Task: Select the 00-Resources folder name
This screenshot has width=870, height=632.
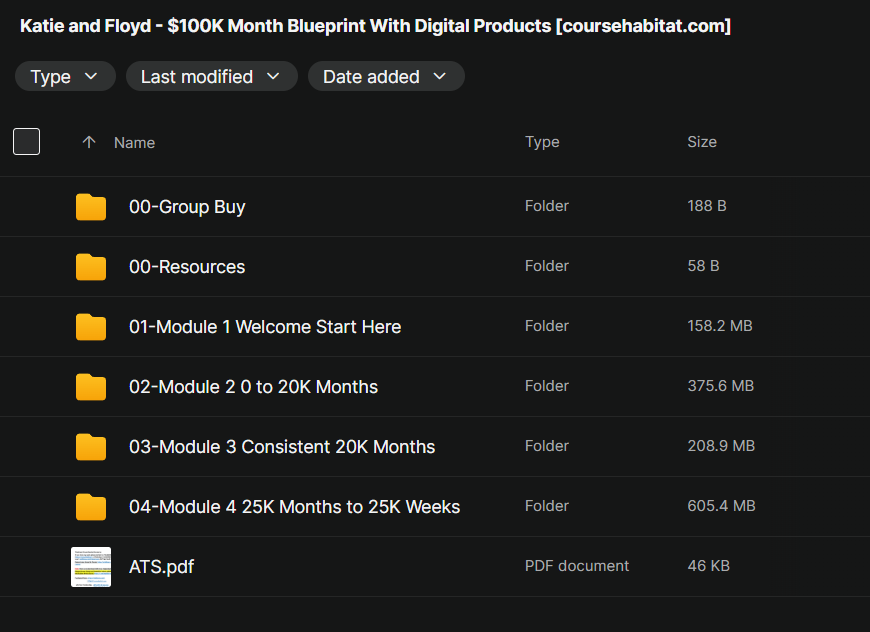Action: pyautogui.click(x=187, y=267)
